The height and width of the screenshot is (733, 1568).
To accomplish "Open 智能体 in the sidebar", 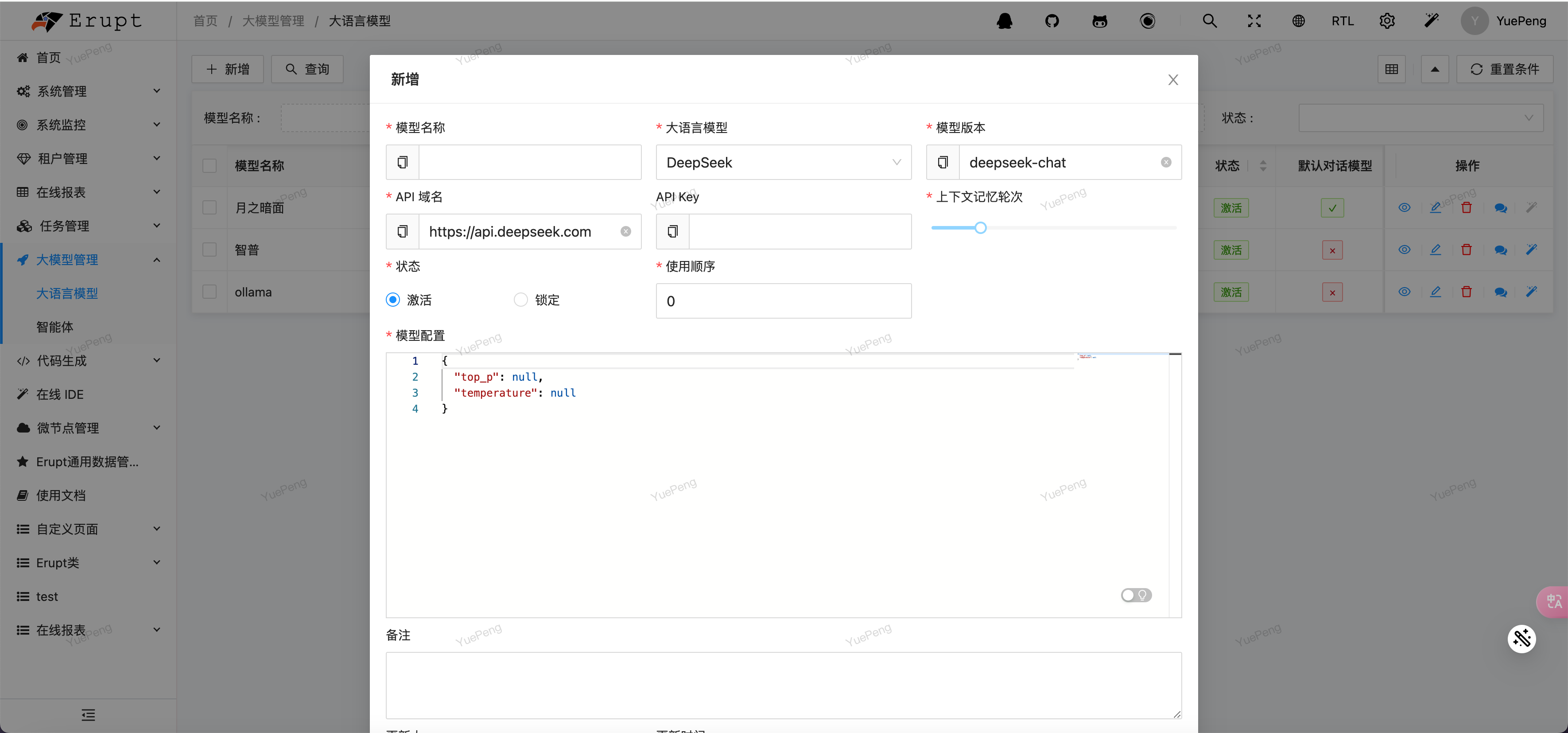I will [55, 327].
